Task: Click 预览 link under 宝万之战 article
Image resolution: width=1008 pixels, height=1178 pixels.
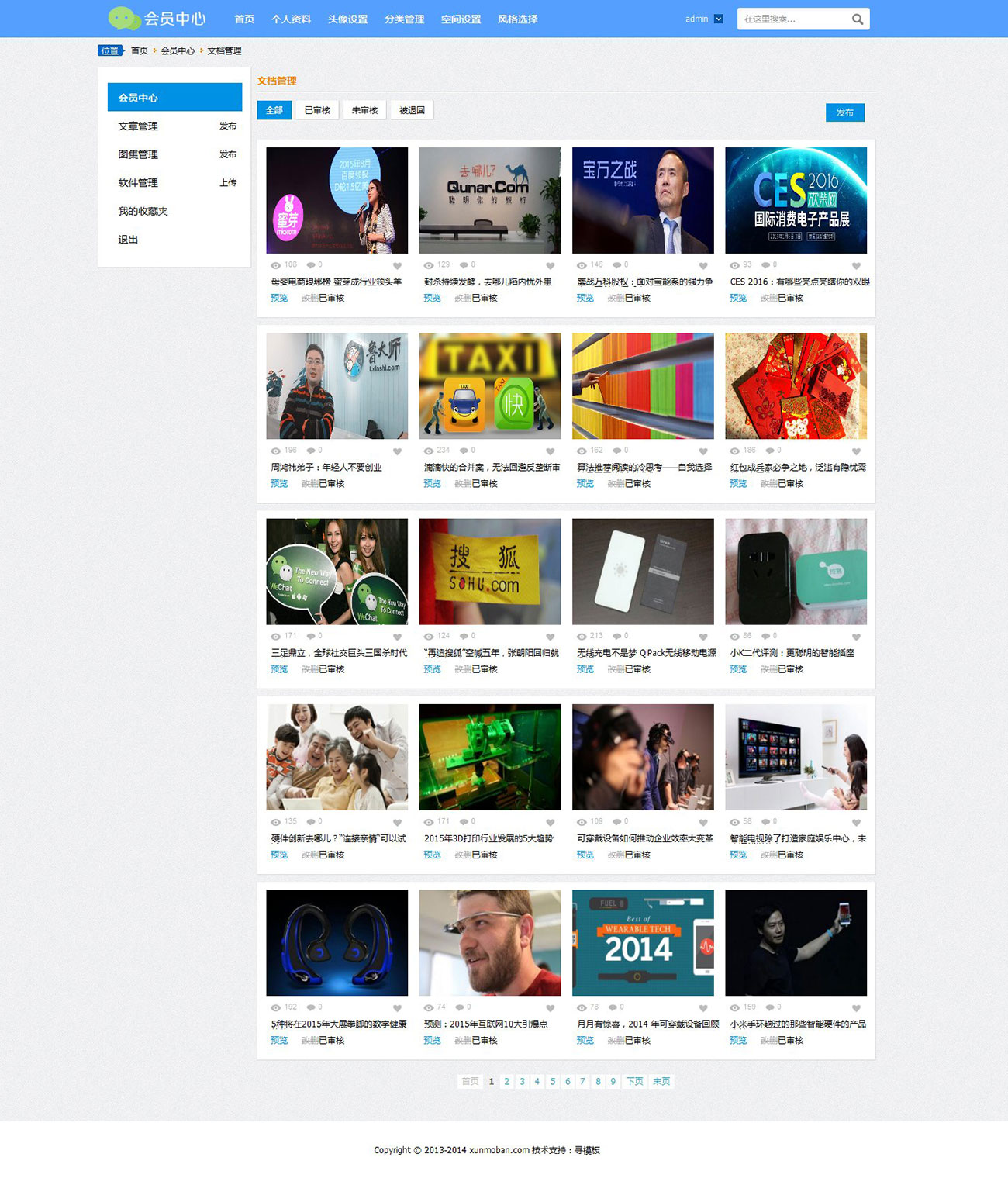Action: click(585, 299)
